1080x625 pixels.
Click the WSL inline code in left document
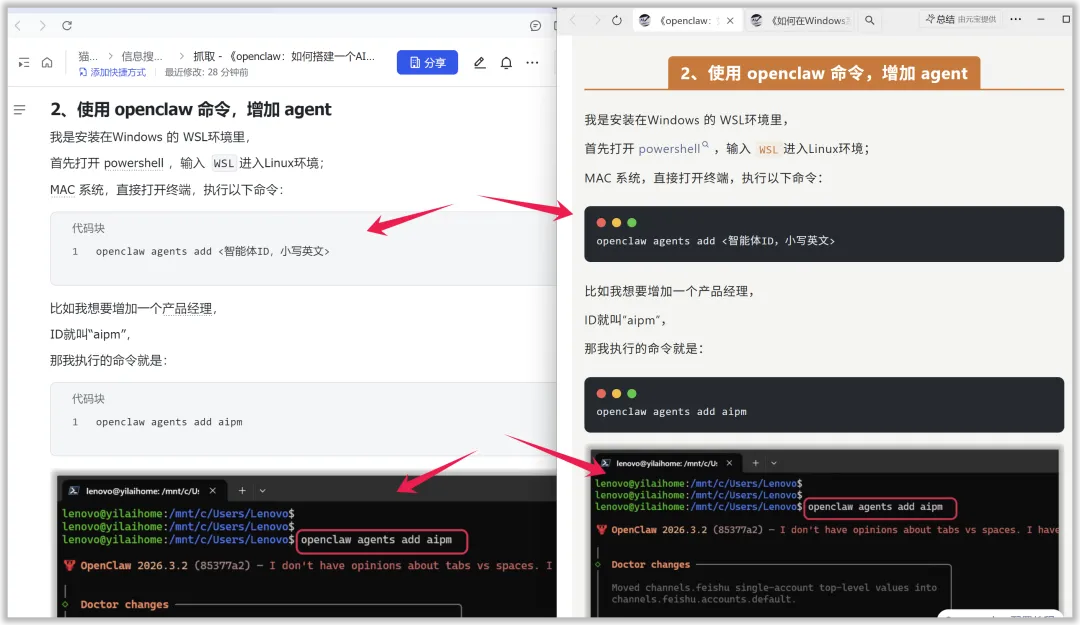pyautogui.click(x=222, y=163)
